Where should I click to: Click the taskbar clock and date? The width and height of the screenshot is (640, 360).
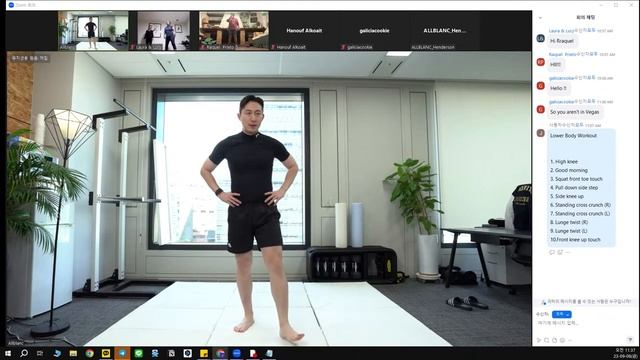coord(625,353)
